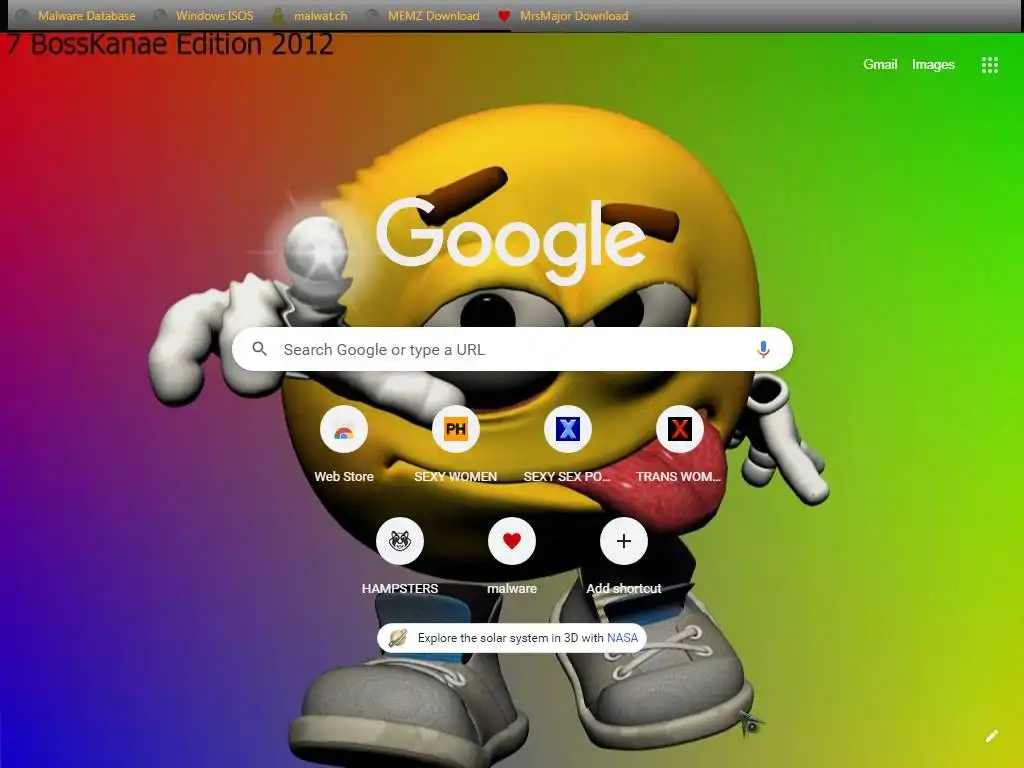Open the Malware Database bookmark
Screen dimensions: 1024x768
click(x=76, y=16)
